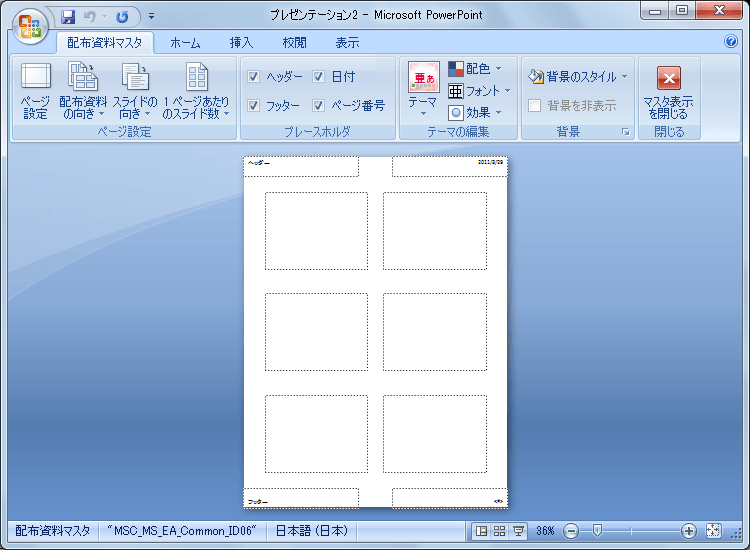Maximize the PowerPoint window
The image size is (750, 550).
[x=682, y=11]
